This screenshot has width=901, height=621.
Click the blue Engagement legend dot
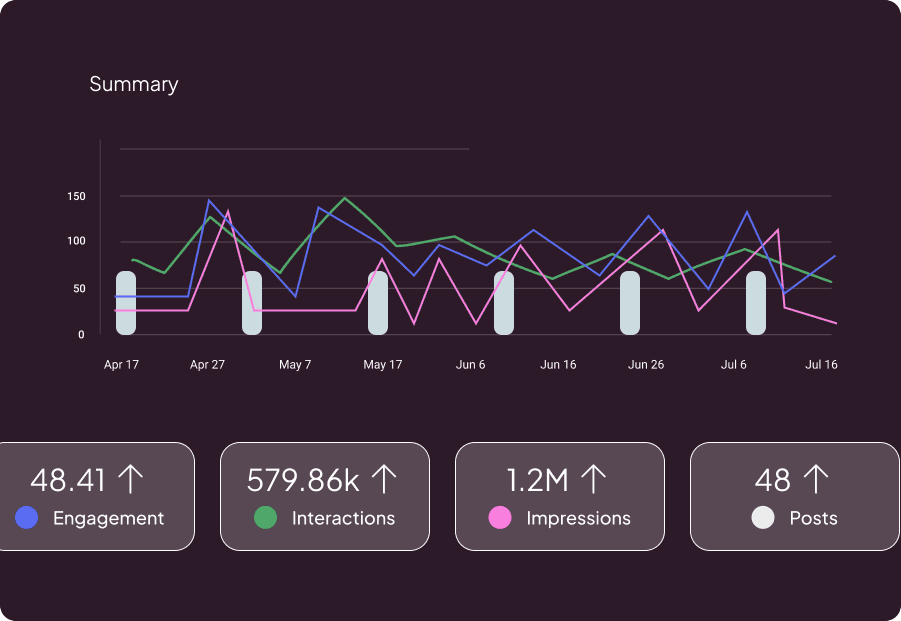click(28, 518)
